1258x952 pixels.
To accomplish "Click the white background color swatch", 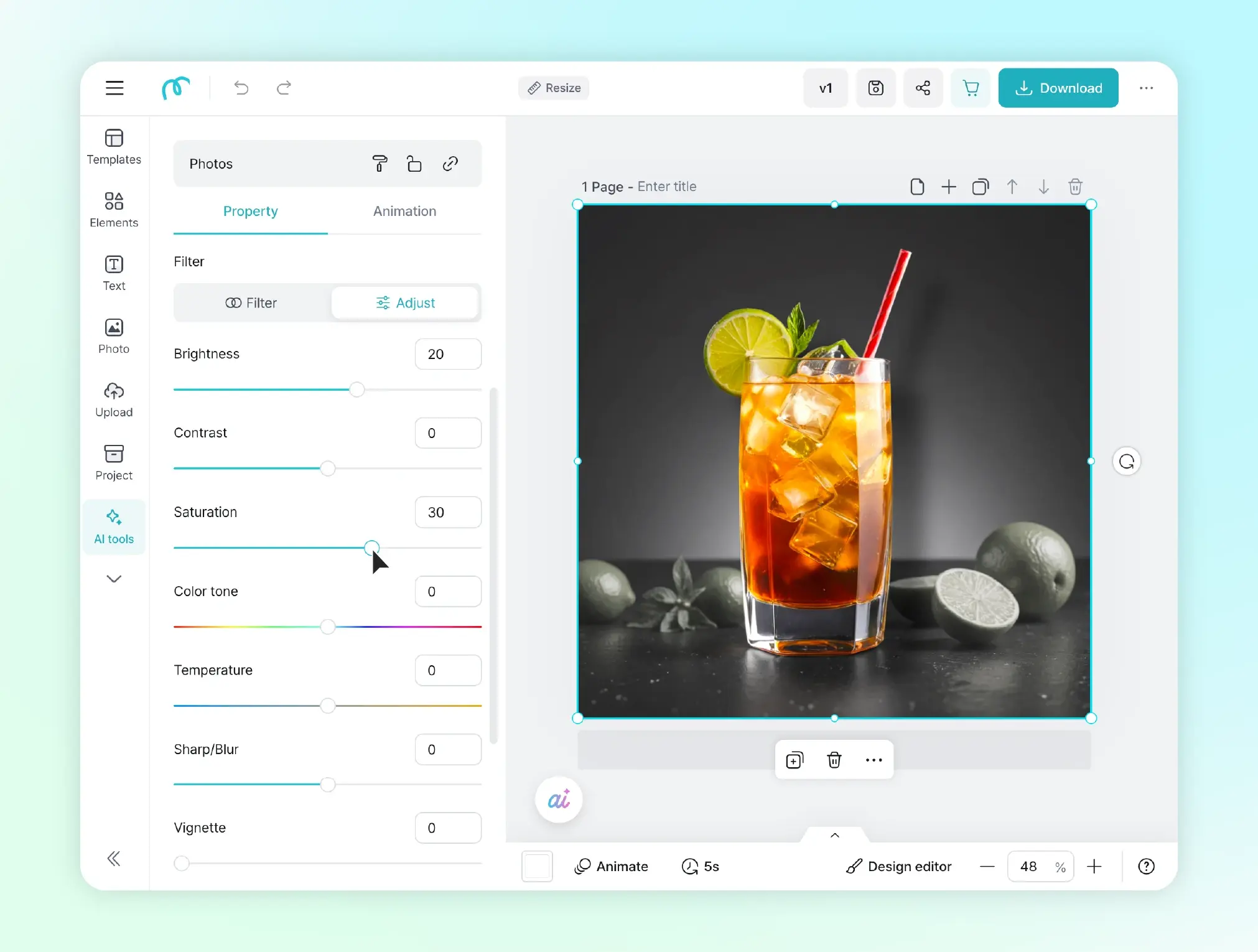I will 537,866.
